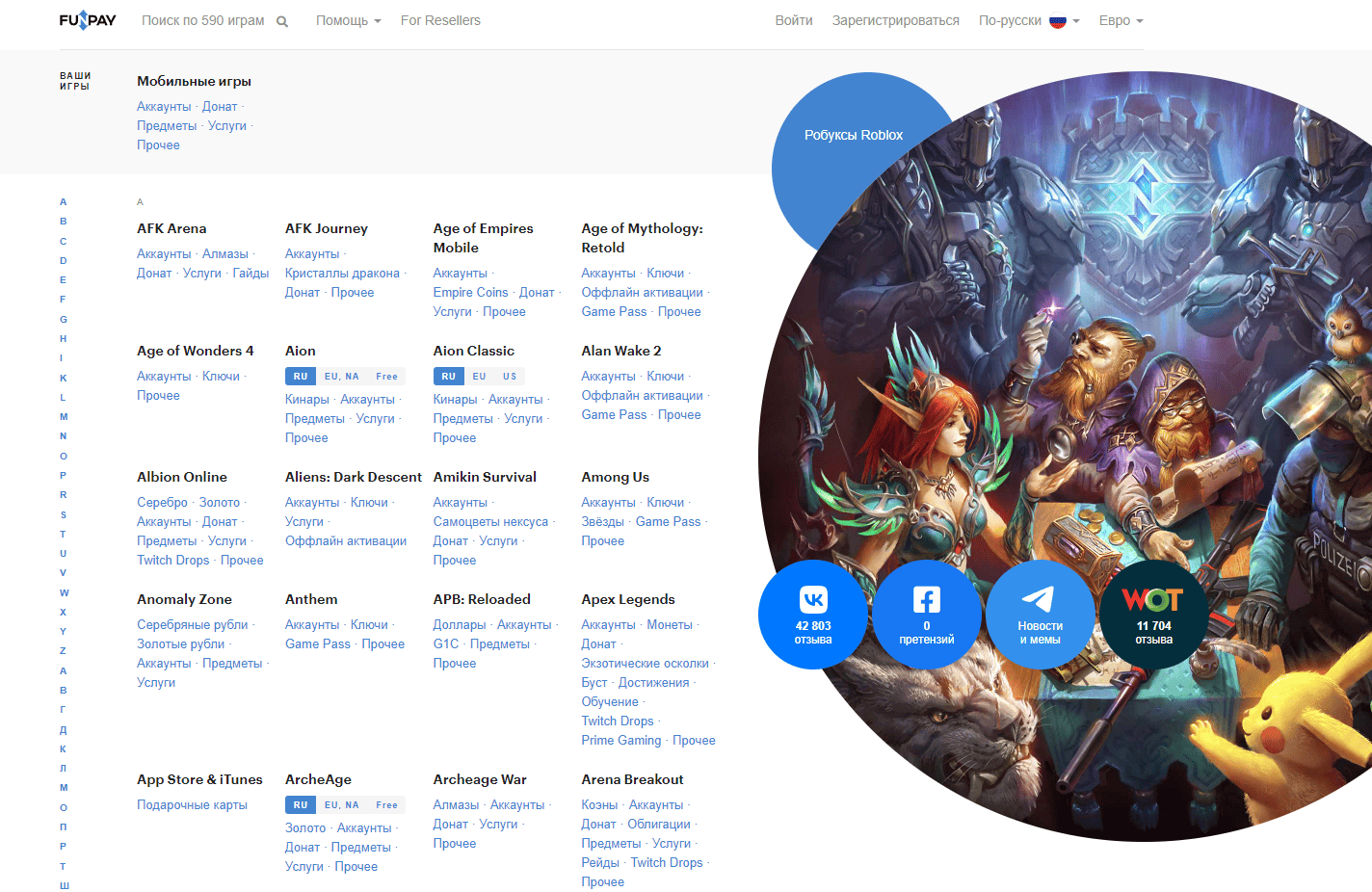Open Prime Gaming under Apex Legends
1372x892 pixels.
pos(621,741)
